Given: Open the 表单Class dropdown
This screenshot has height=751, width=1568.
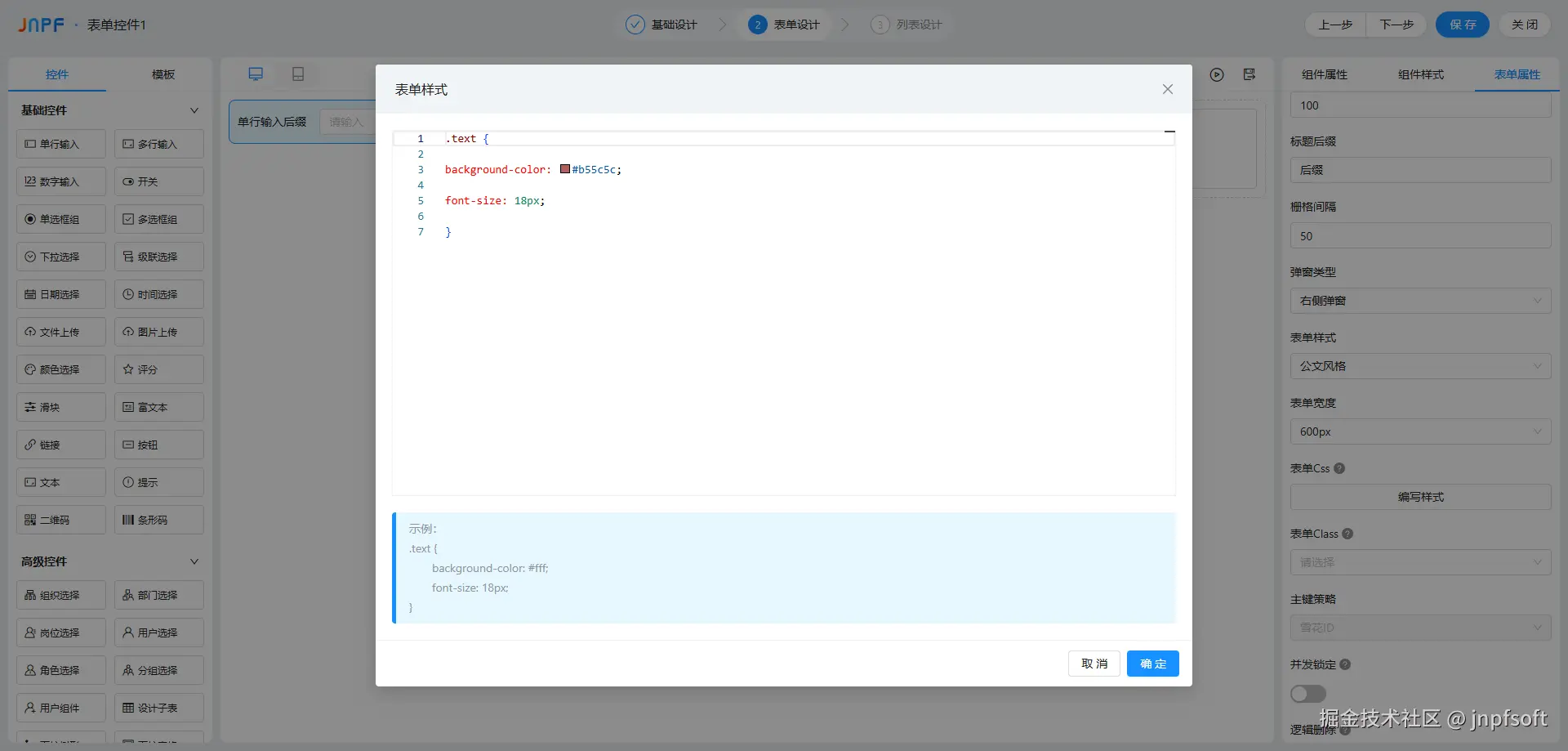Looking at the screenshot, I should click(1421, 562).
